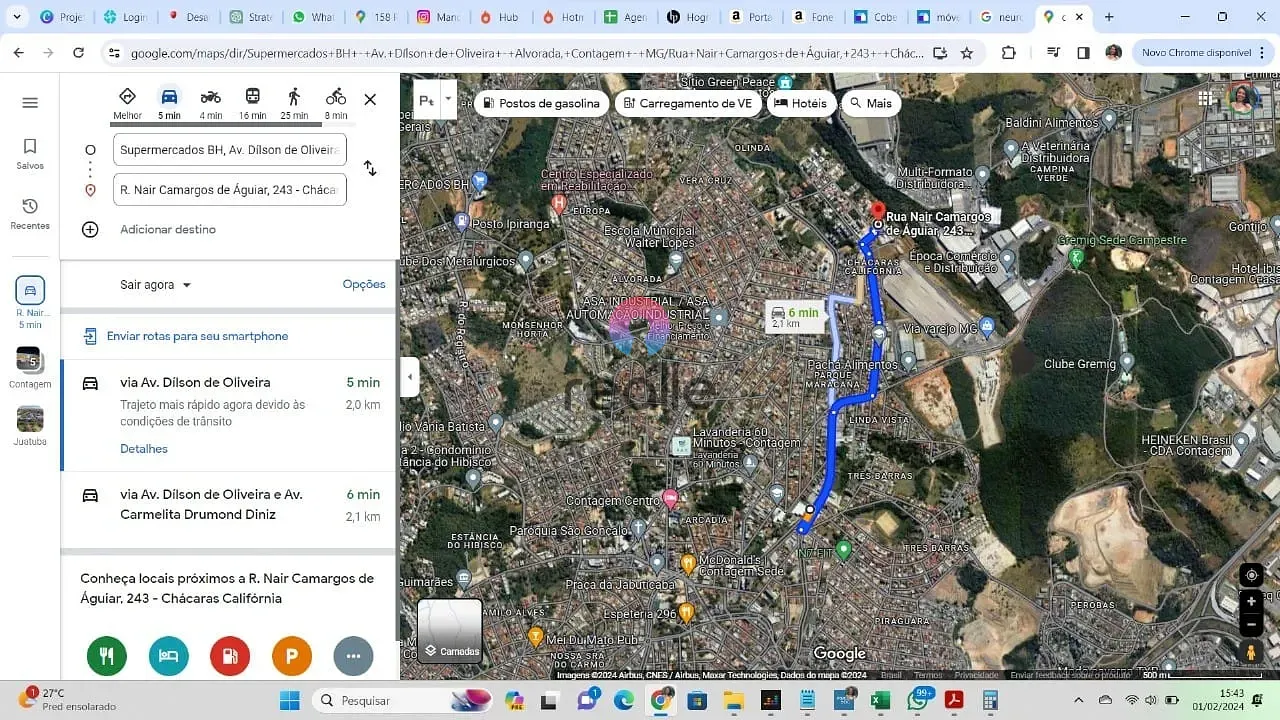Open the Chrome tab search dropdown
Screen dimensions: 1280x720
point(17,17)
